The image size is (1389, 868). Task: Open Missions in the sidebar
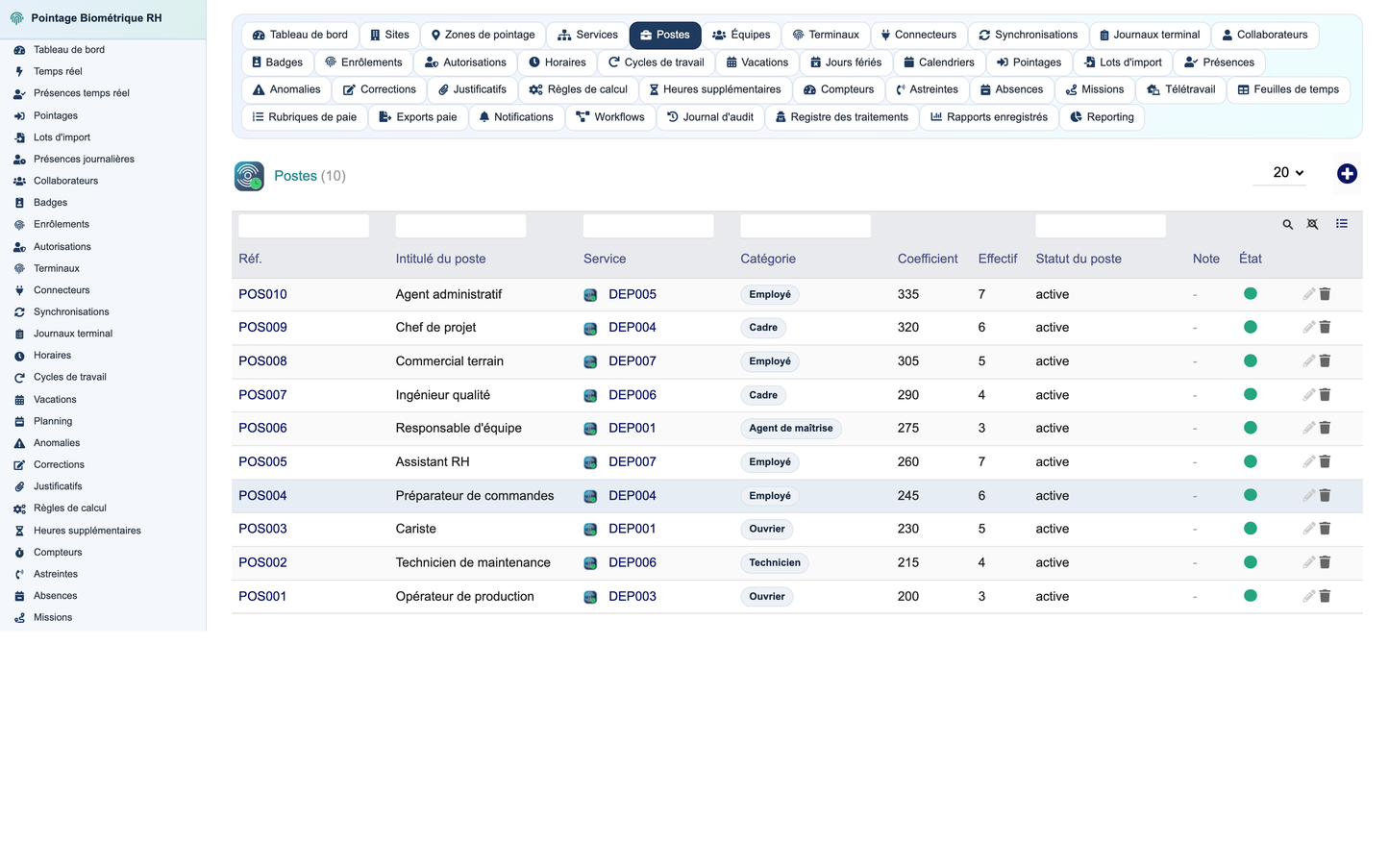point(53,617)
